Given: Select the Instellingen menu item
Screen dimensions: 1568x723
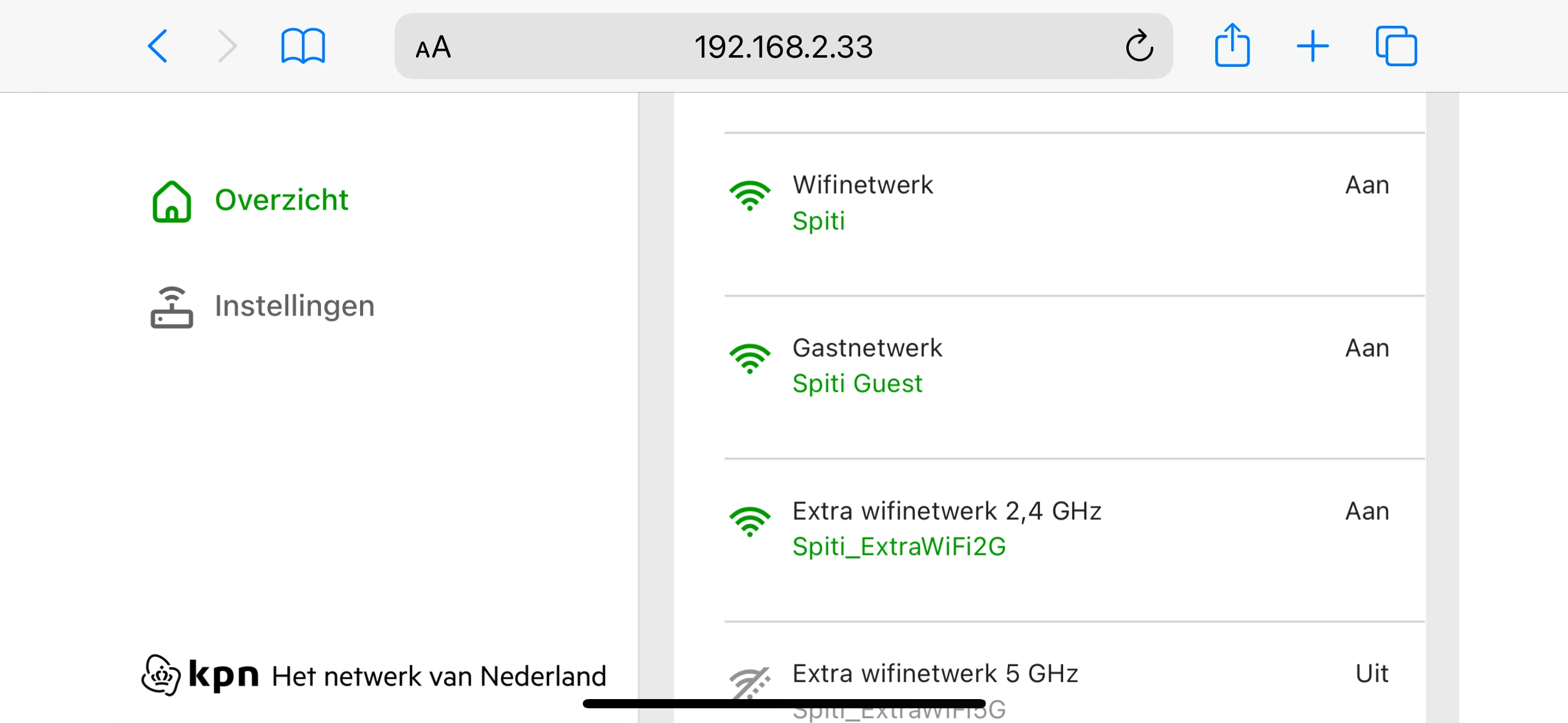Looking at the screenshot, I should (294, 305).
